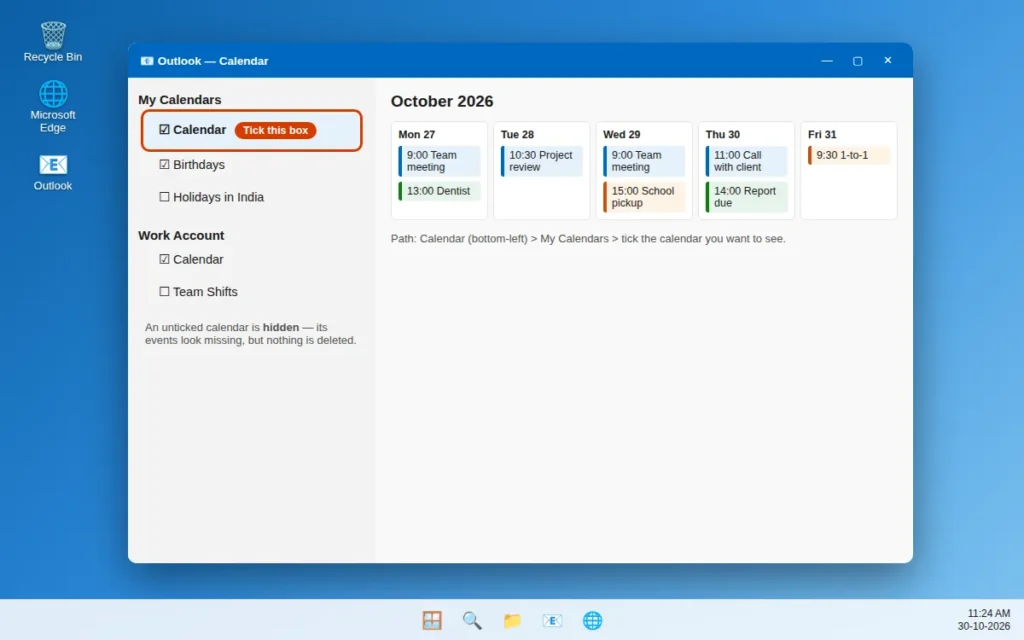
Task: Open the 11:00 Call with client event
Action: 746,161
